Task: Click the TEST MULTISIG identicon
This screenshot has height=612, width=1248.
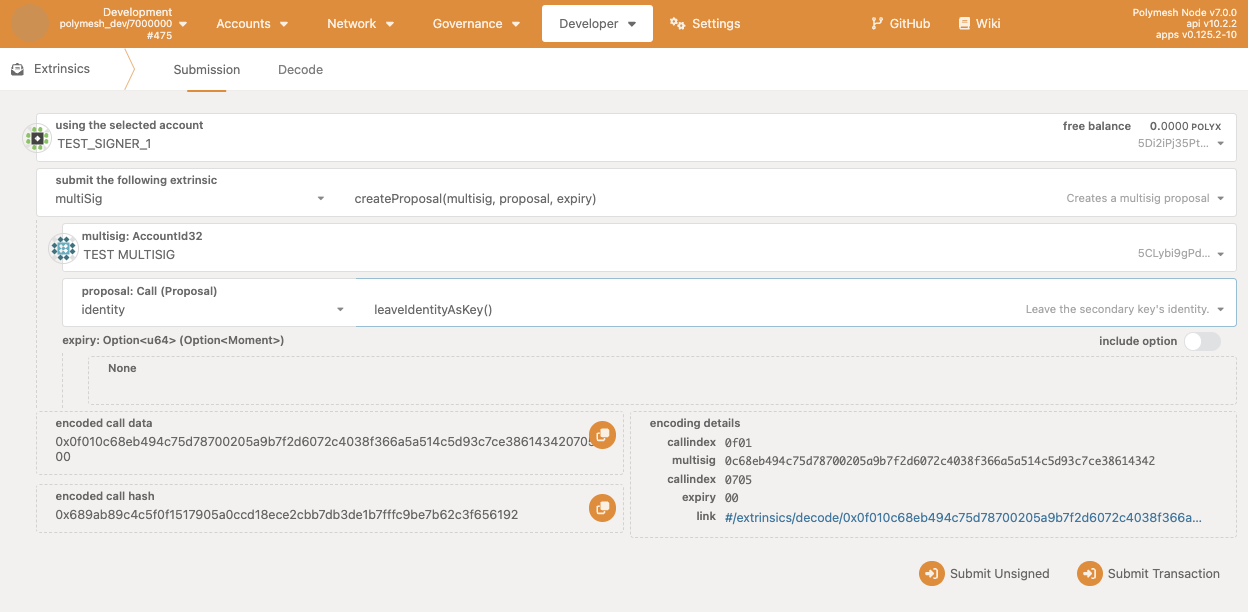Action: pyautogui.click(x=64, y=248)
